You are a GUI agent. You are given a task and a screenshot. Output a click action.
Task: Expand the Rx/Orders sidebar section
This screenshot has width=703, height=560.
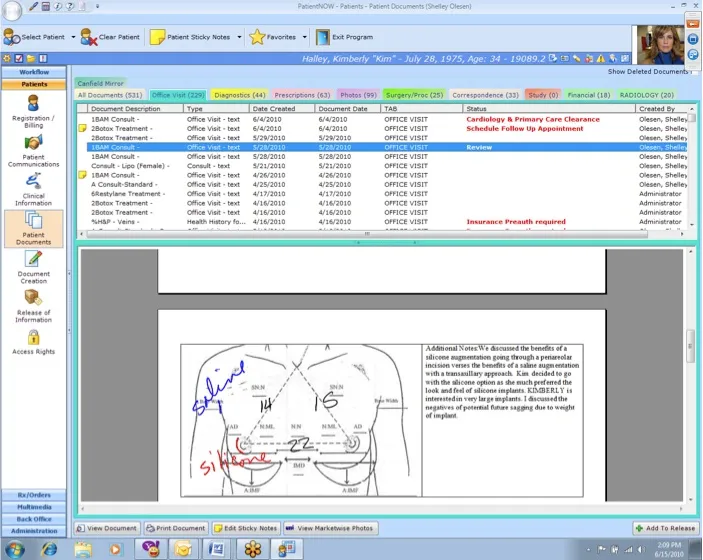(34, 495)
